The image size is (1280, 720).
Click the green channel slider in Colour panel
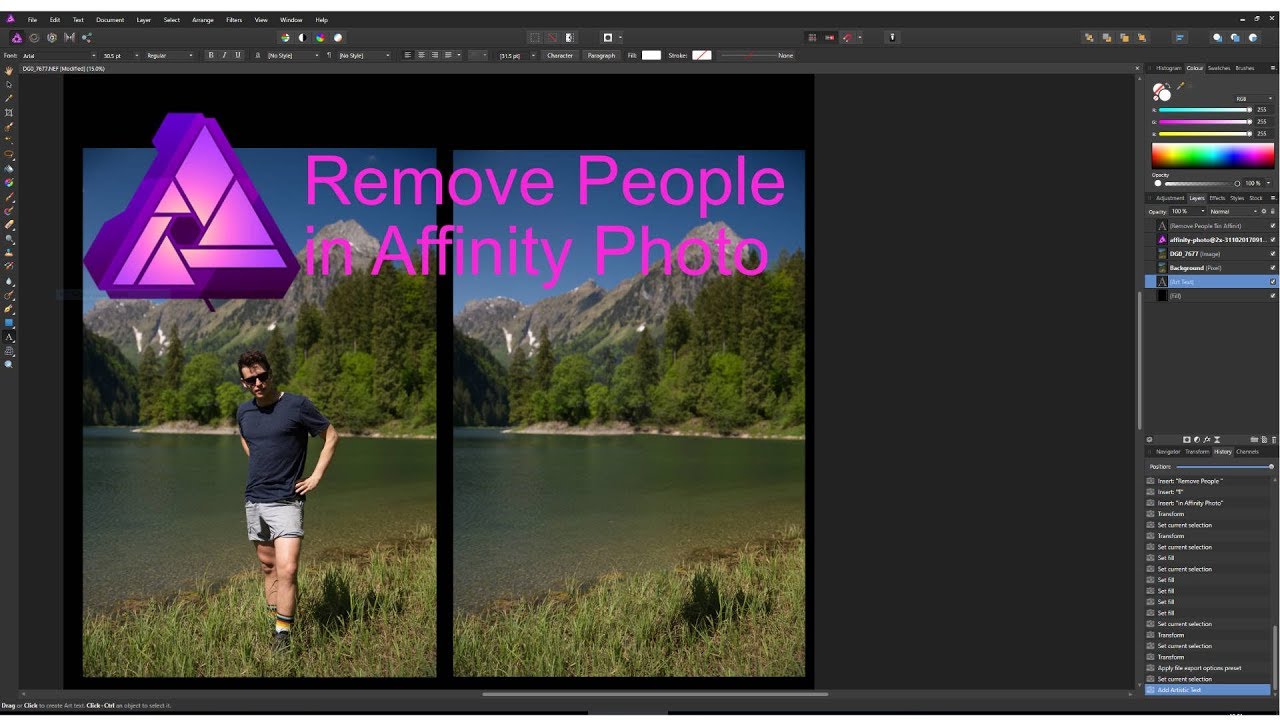coord(1204,121)
